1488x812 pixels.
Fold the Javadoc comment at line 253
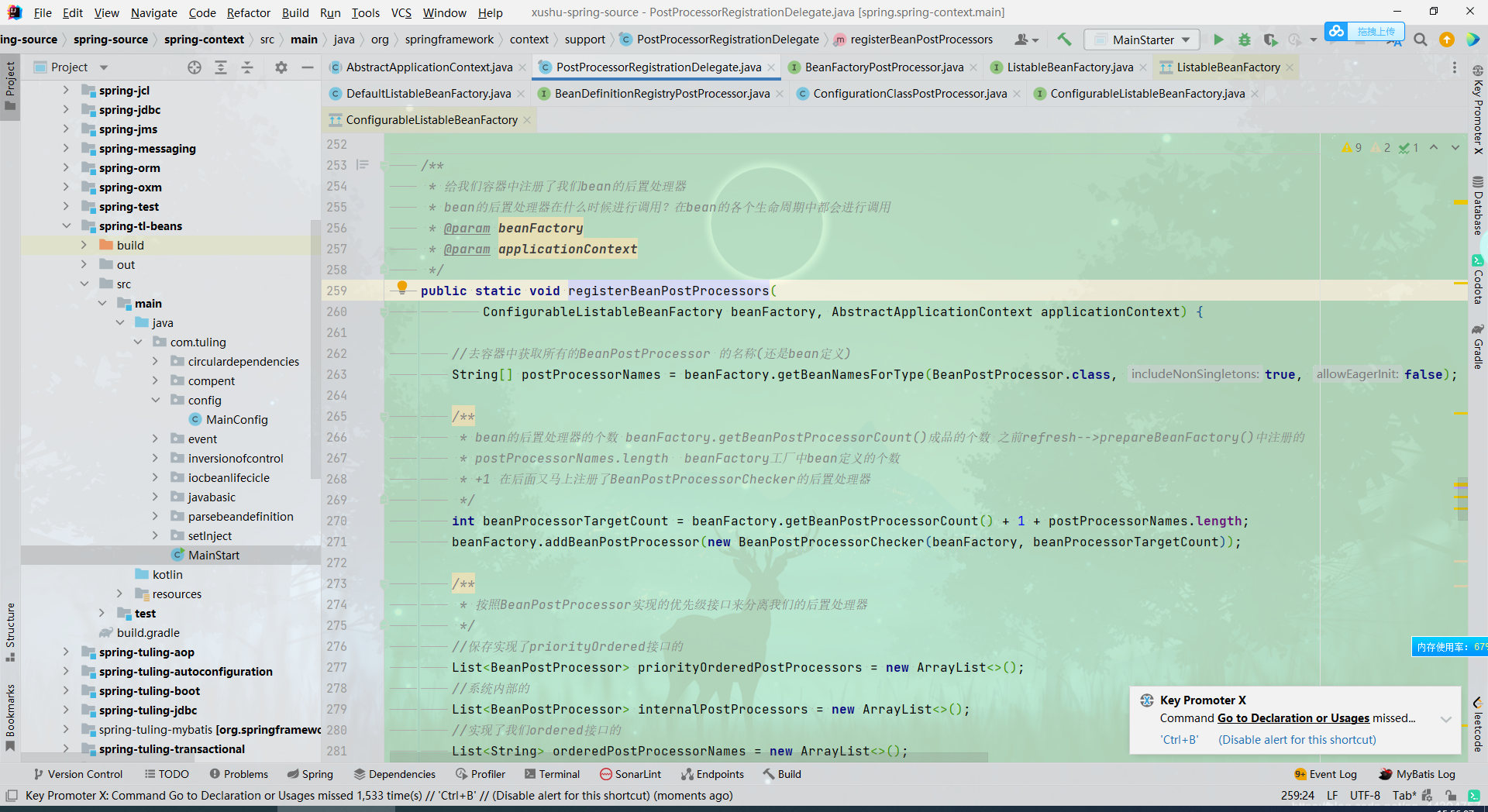point(384,165)
